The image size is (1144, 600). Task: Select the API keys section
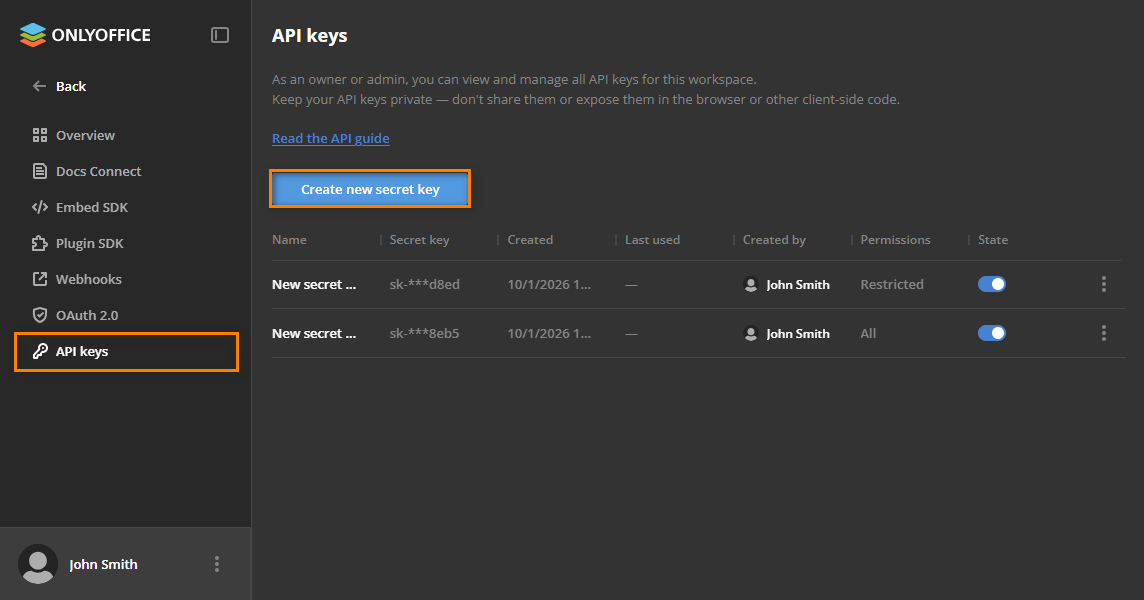[x=126, y=351]
